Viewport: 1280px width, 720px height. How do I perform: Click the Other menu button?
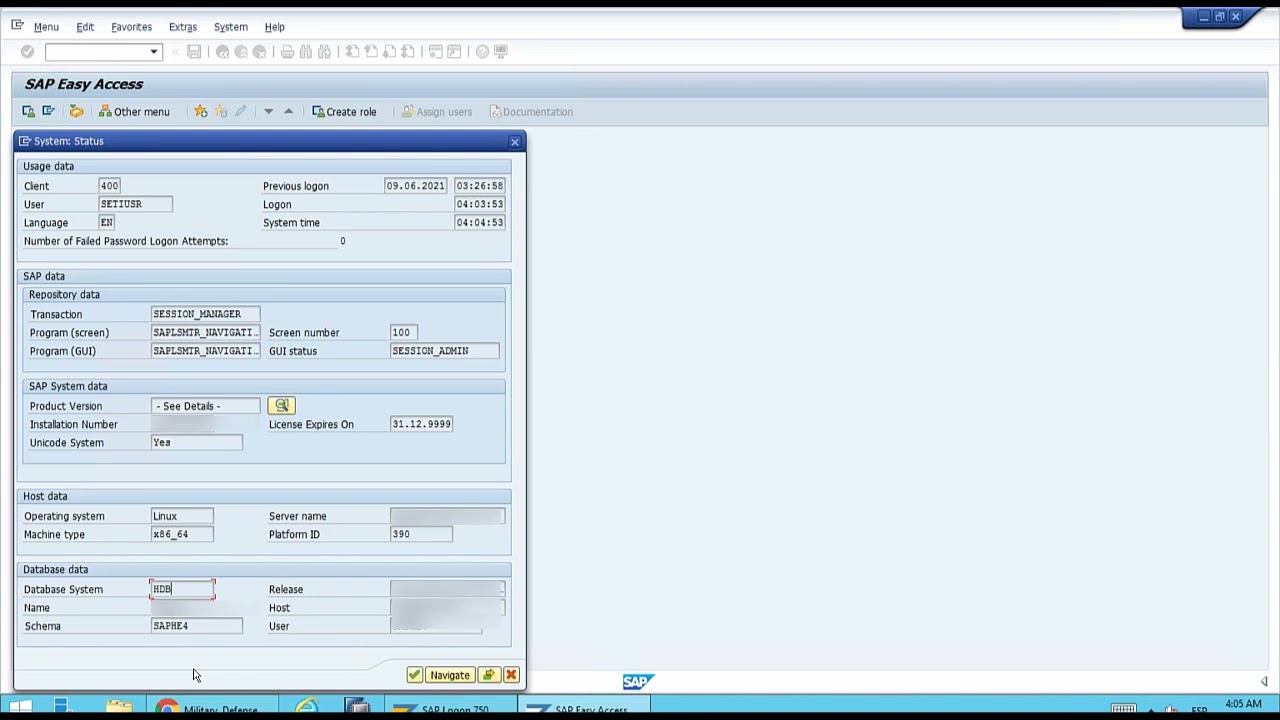click(134, 111)
